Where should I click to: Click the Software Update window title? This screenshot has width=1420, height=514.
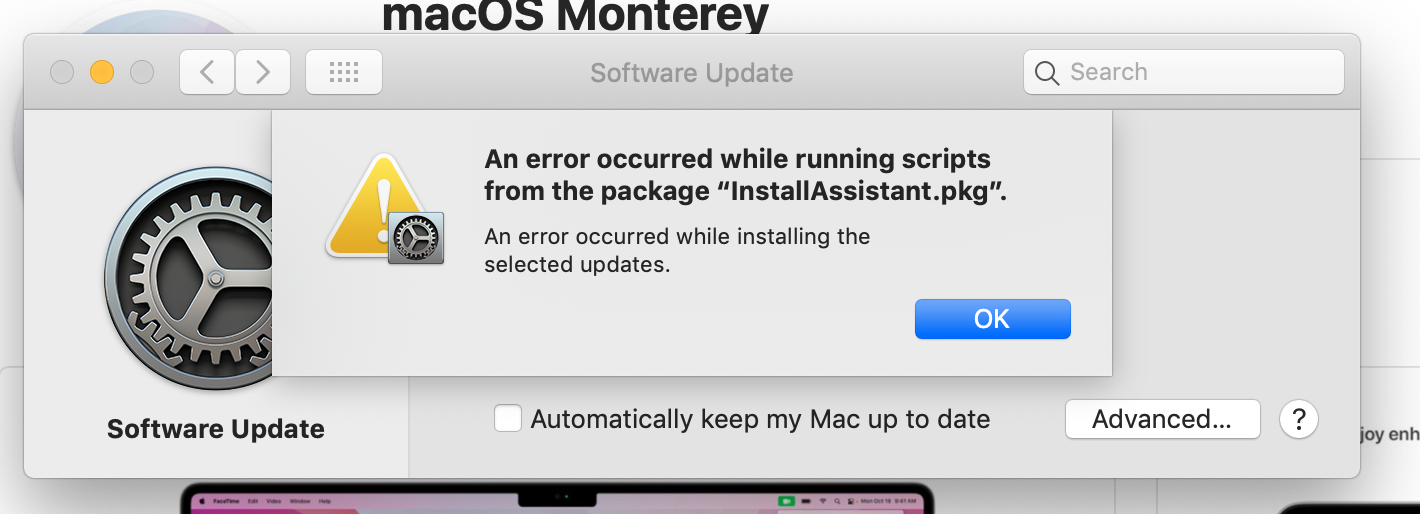pos(692,73)
